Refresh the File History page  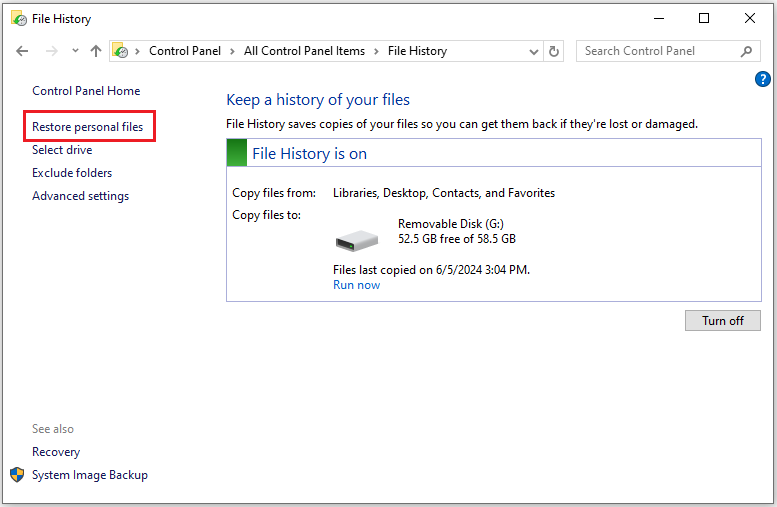[554, 51]
